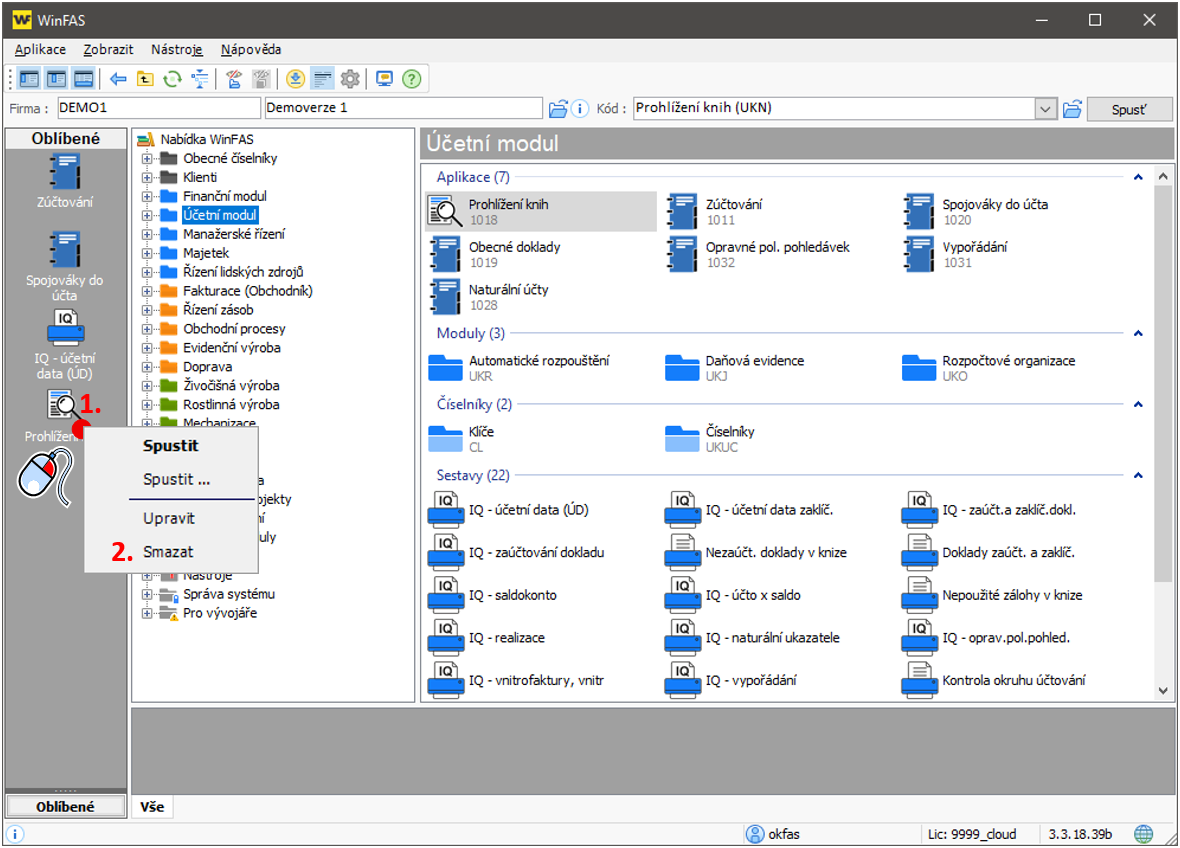This screenshot has height=848, width=1180.
Task: Switch to the Vše tab
Action: pos(152,806)
